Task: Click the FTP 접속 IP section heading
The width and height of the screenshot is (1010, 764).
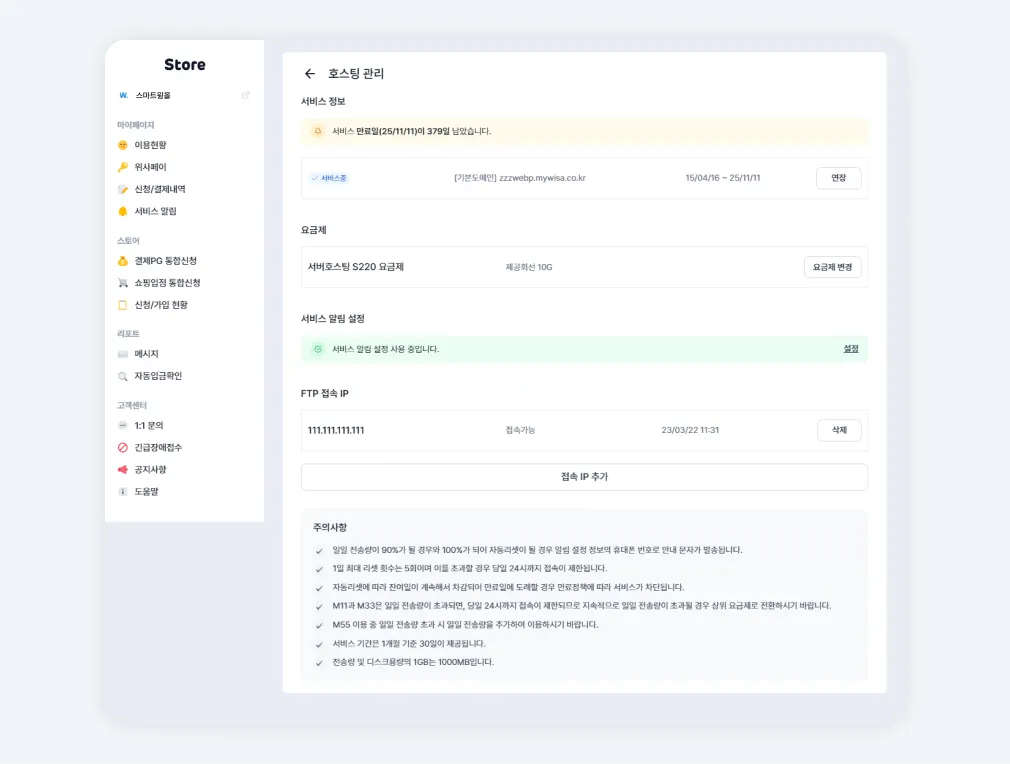Action: 325,393
